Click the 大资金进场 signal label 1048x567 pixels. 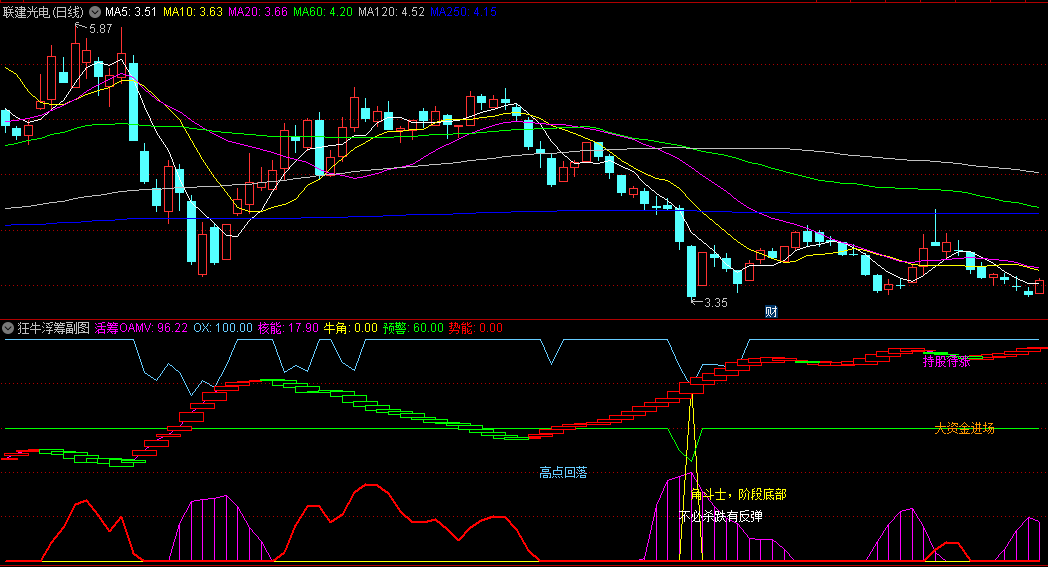(x=964, y=428)
